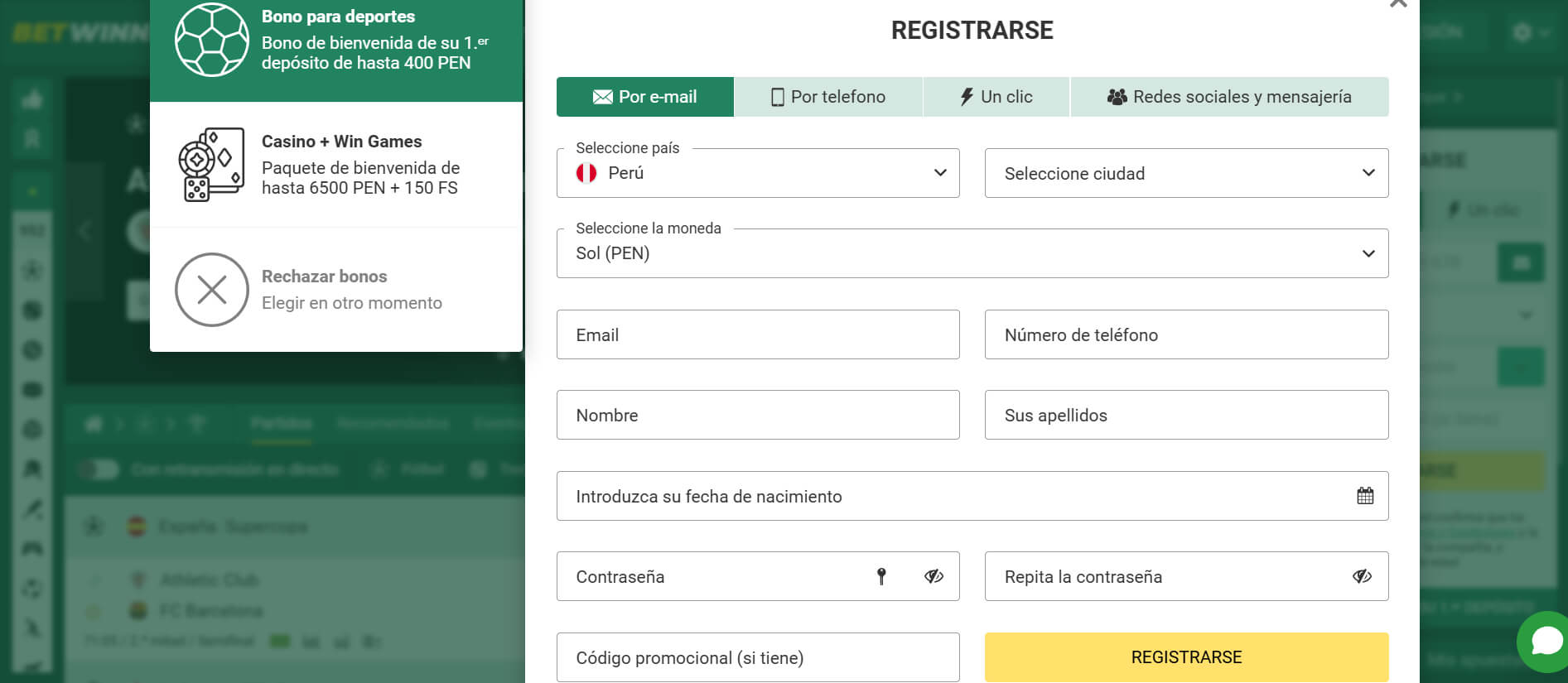Click the Email input field
The image size is (1568, 683).
click(757, 334)
